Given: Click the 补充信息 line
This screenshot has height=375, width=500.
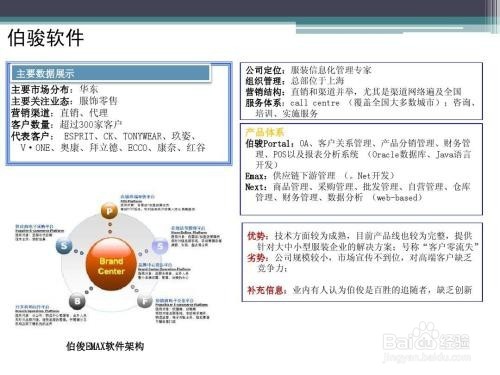Looking at the screenshot, I should 360,290.
